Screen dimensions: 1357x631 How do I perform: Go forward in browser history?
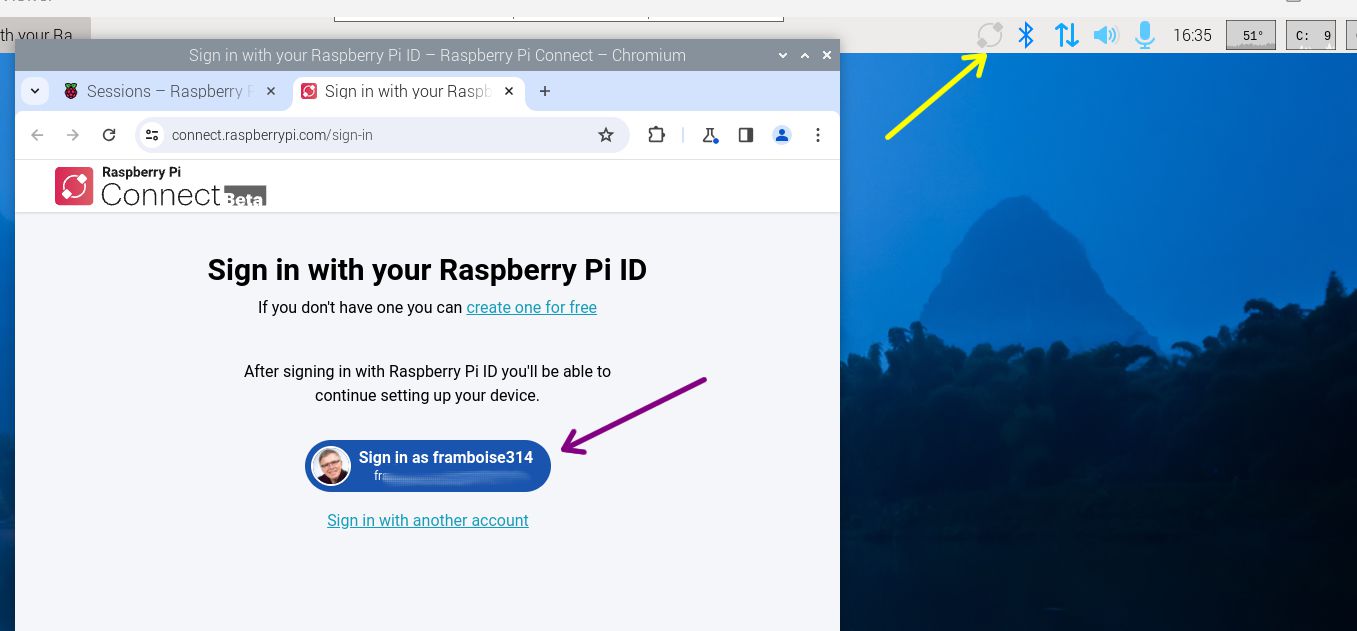[73, 135]
